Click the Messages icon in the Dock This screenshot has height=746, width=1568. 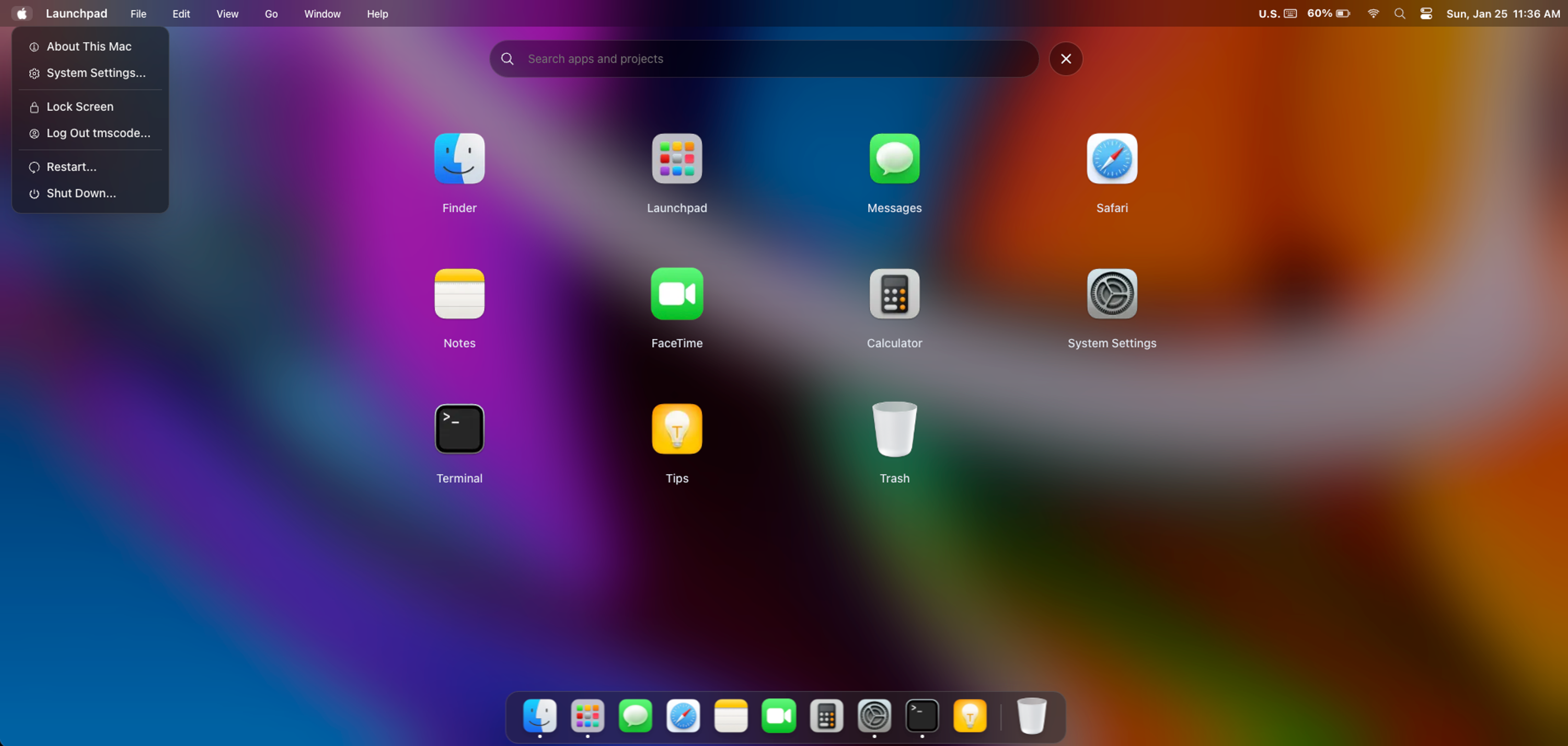coord(635,715)
